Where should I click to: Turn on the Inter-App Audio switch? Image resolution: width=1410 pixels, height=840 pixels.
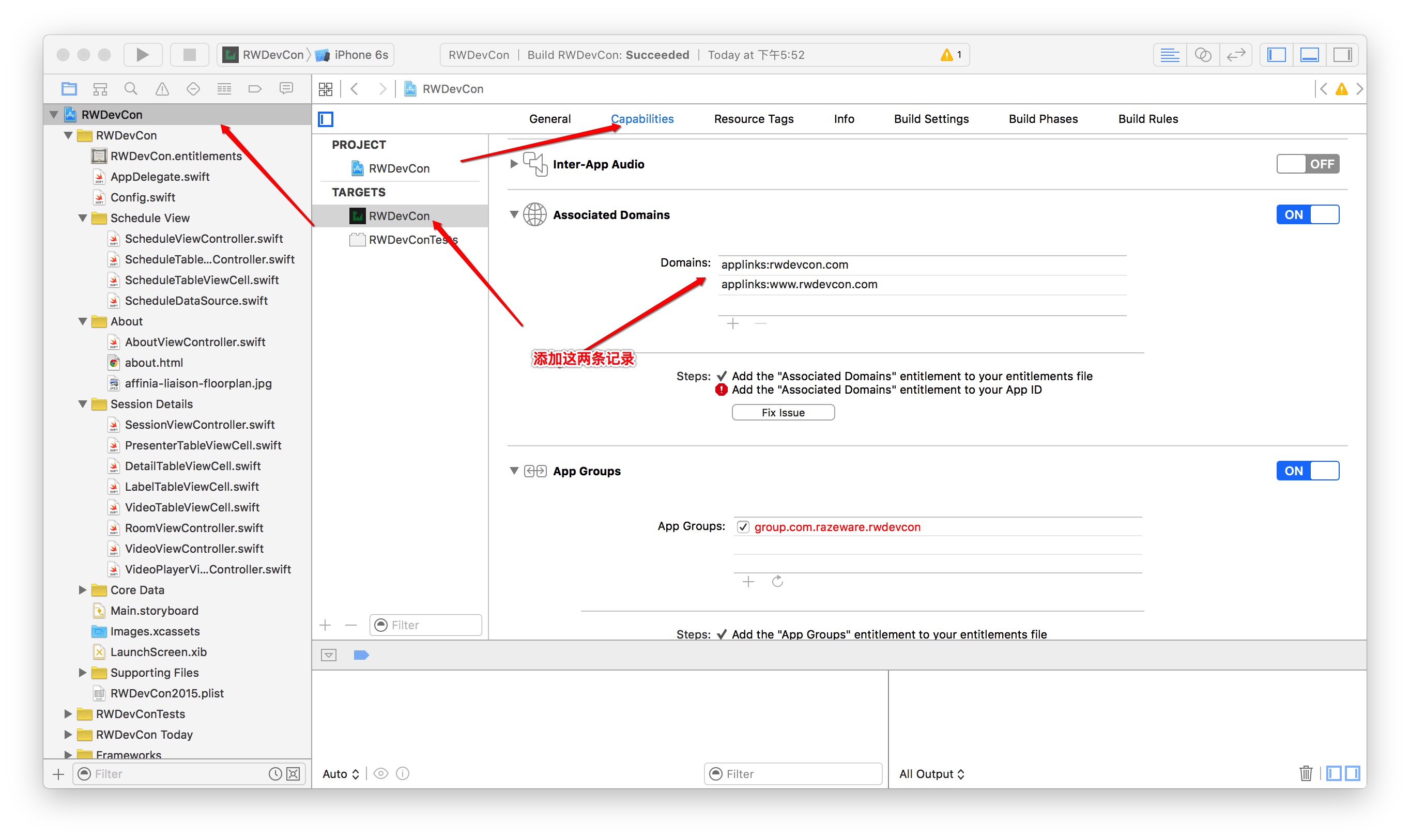(x=1307, y=164)
